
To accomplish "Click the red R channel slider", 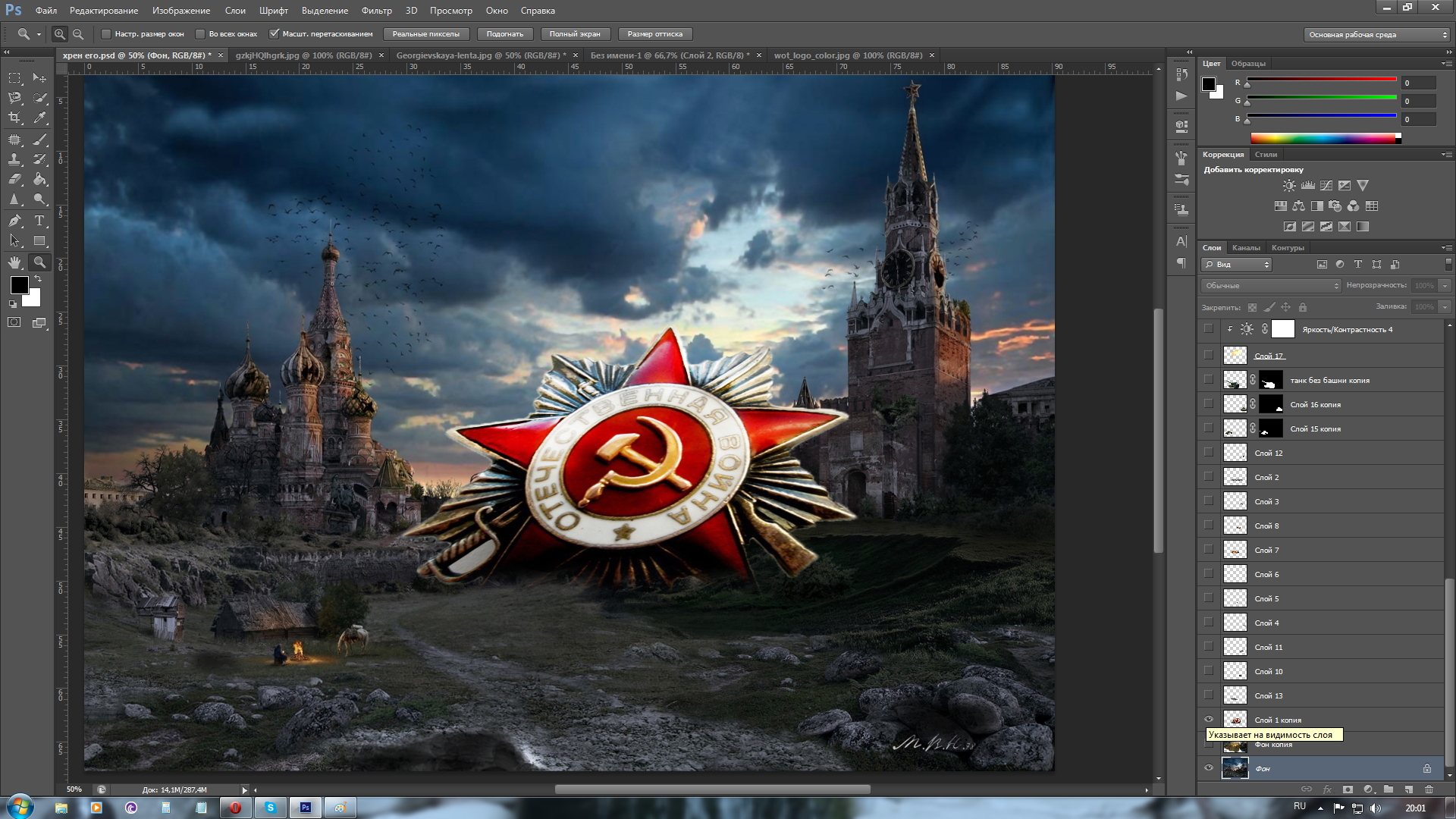I will point(1322,80).
